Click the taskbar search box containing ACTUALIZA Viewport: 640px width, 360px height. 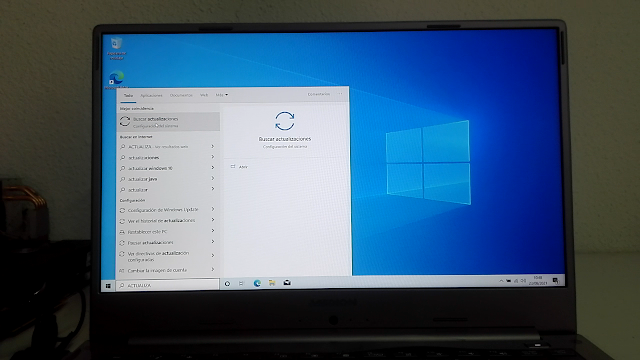coord(168,285)
